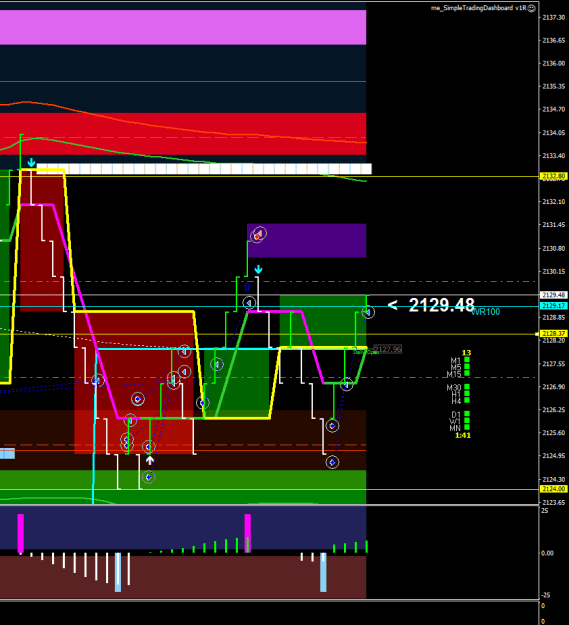569x625 pixels.
Task: Click the lowest circled blue diamond marker at right
Action: 332,462
